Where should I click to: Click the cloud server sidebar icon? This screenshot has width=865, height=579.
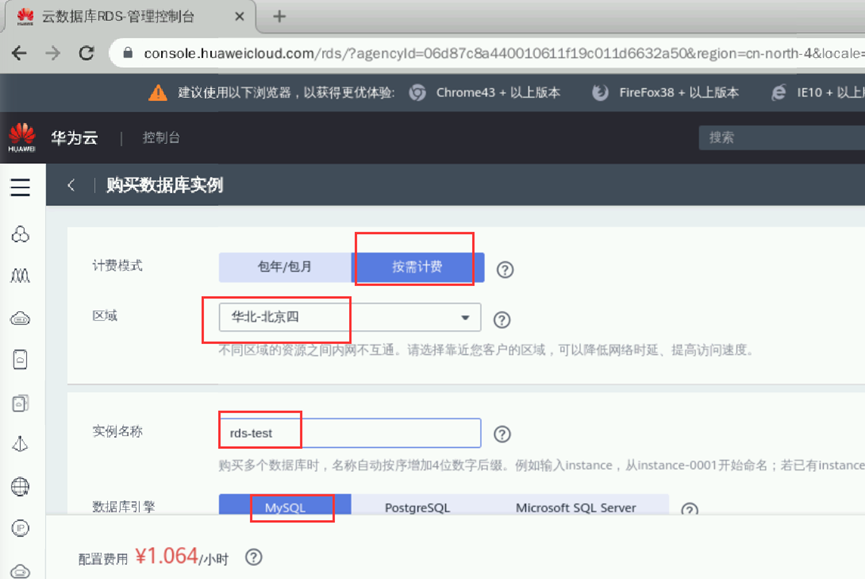[20, 318]
